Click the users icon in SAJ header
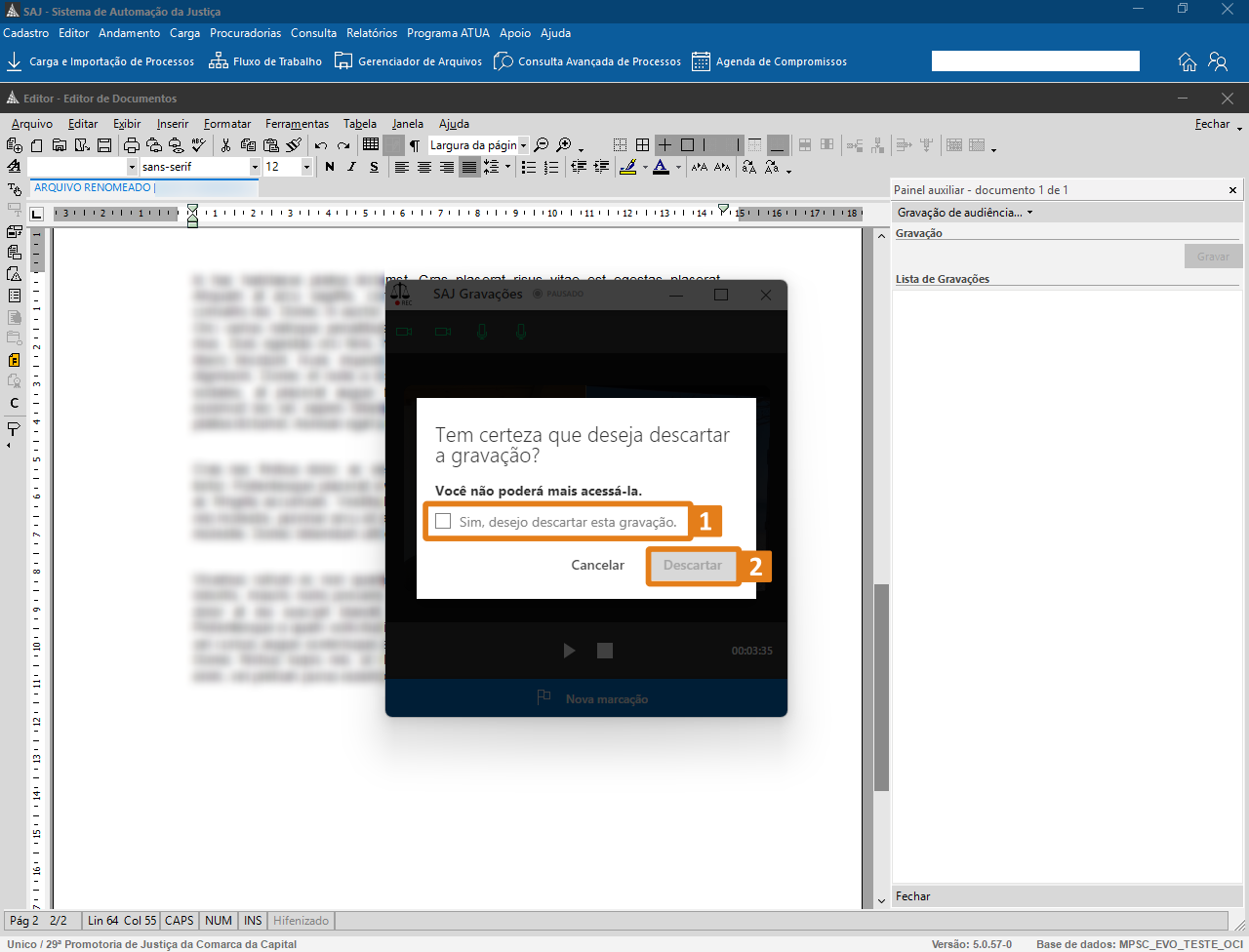 pos(1218,61)
